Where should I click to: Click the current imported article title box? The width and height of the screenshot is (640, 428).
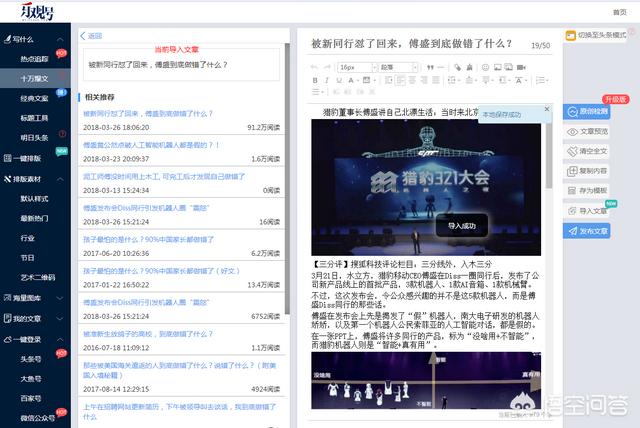point(182,64)
